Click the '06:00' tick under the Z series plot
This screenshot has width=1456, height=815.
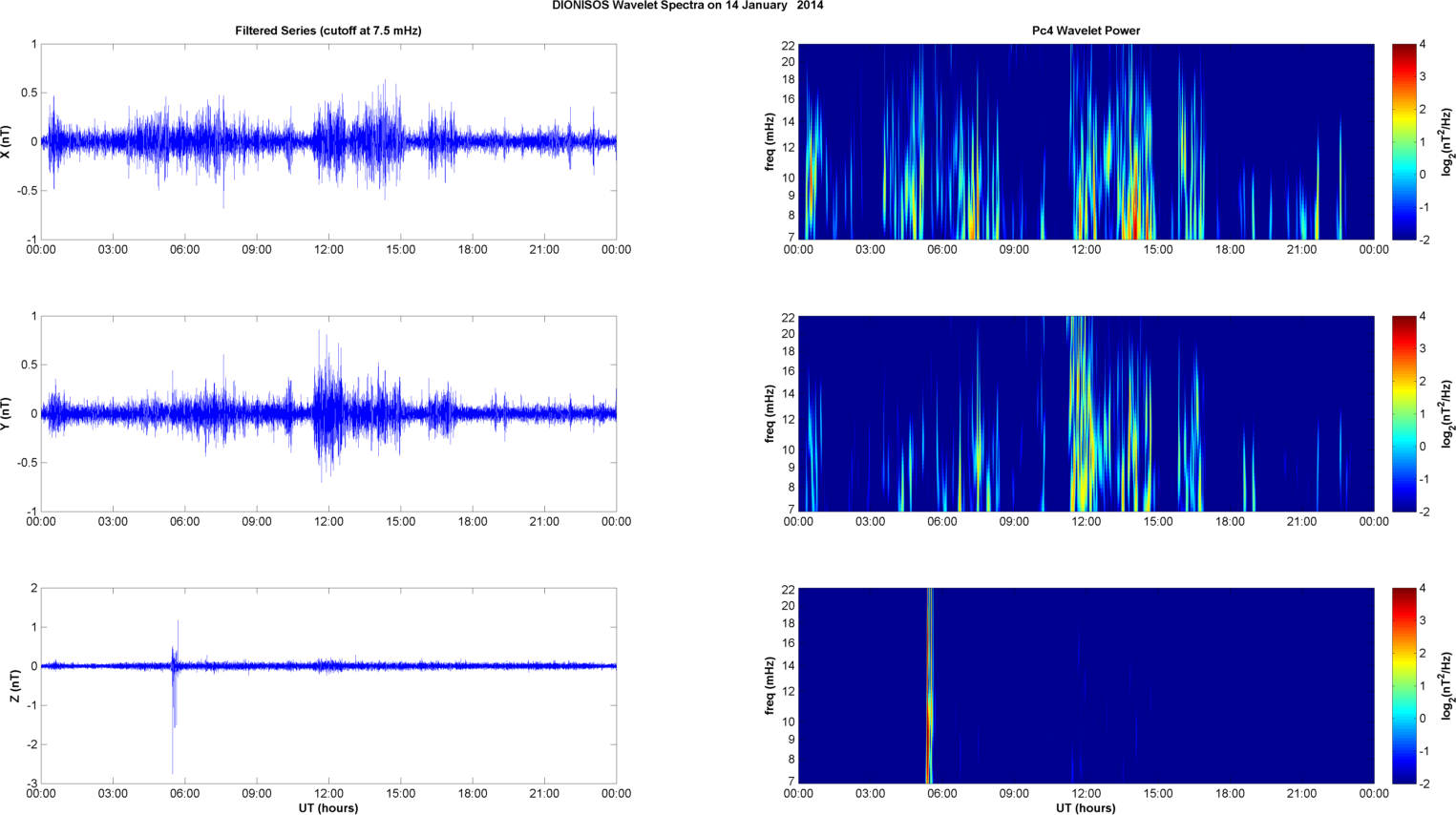click(184, 794)
